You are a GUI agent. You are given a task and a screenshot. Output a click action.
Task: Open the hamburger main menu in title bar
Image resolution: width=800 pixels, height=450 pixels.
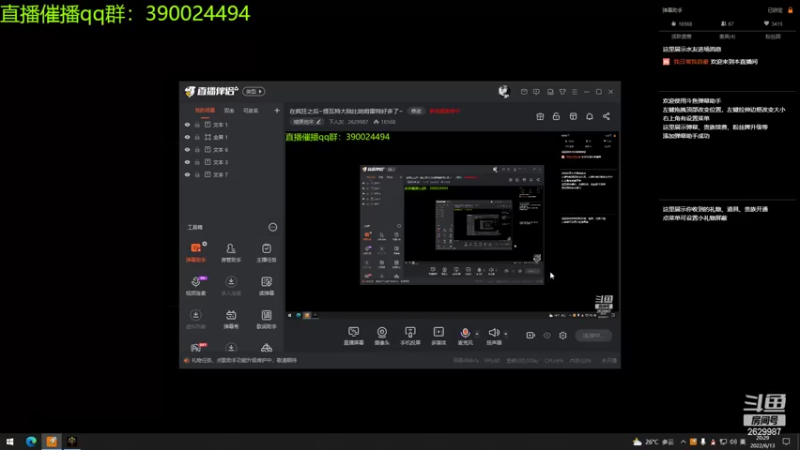574,92
